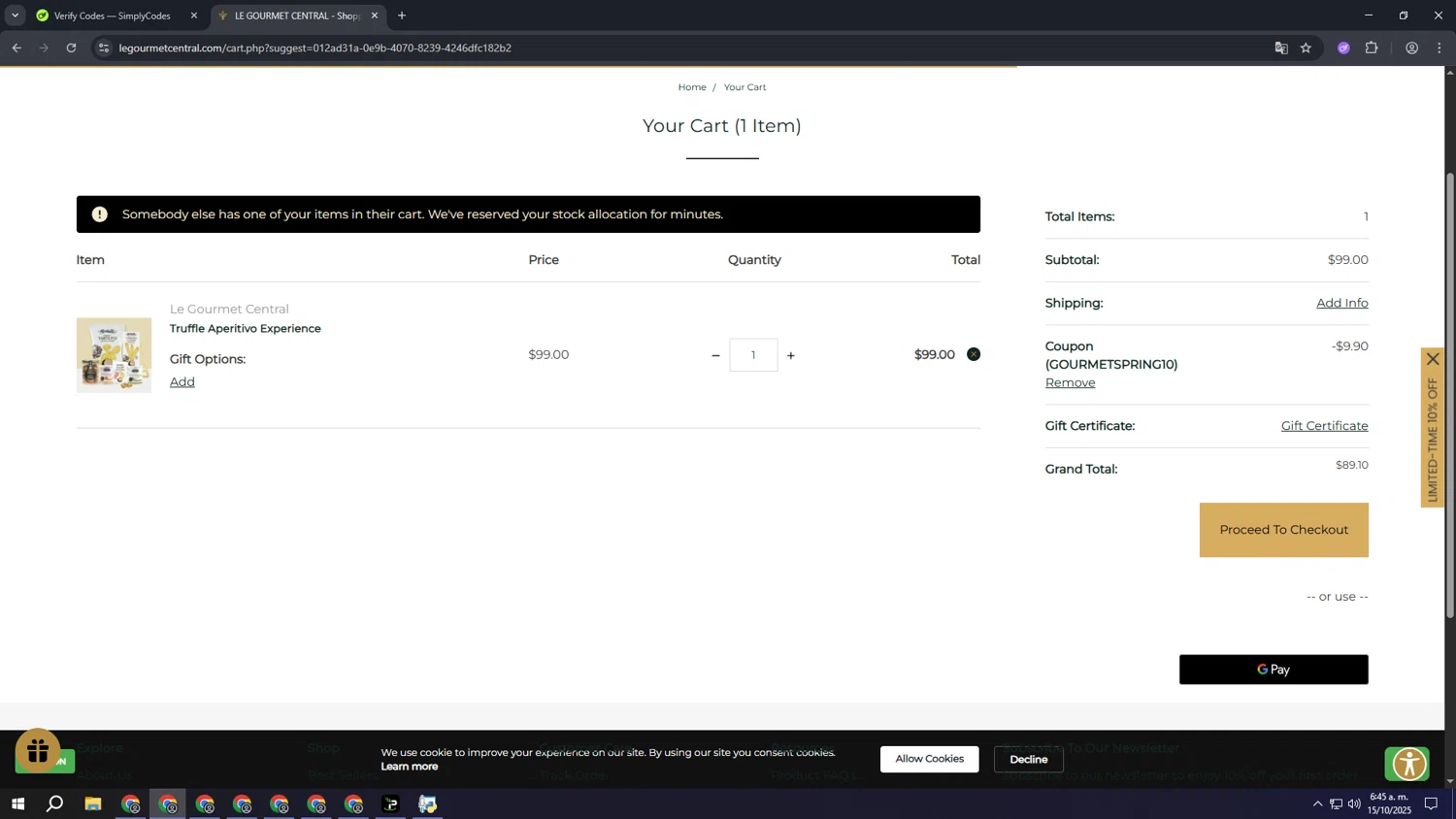Viewport: 1456px width, 819px height.
Task: Select the $89.10 grand total value
Action: pos(1351,465)
